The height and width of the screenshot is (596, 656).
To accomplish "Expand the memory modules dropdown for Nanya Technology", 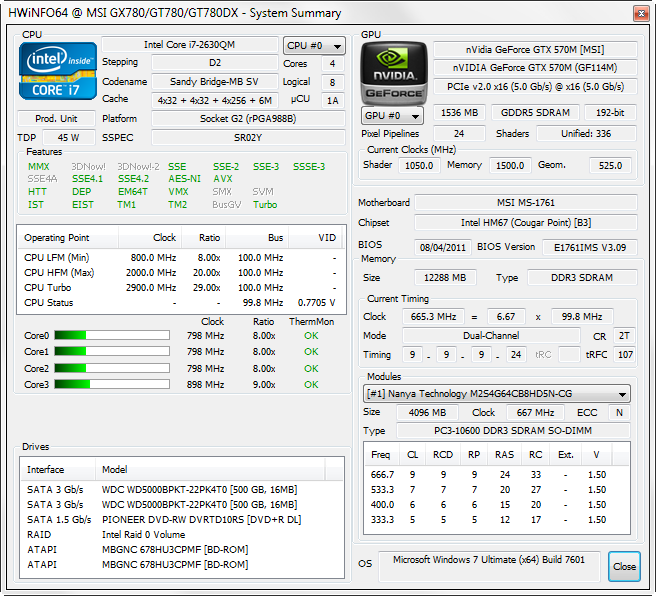I will click(x=497, y=394).
